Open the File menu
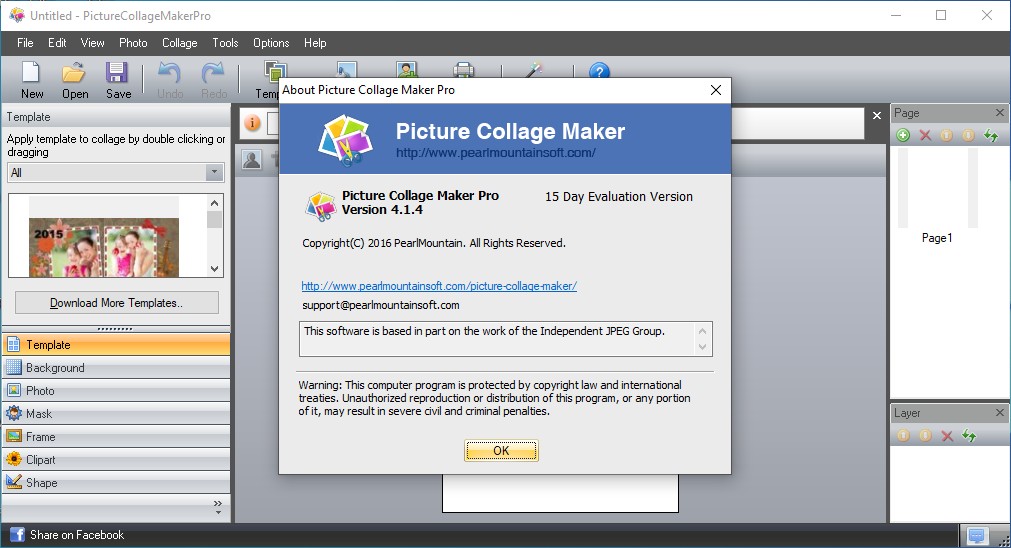Viewport: 1011px width, 548px height. click(25, 43)
